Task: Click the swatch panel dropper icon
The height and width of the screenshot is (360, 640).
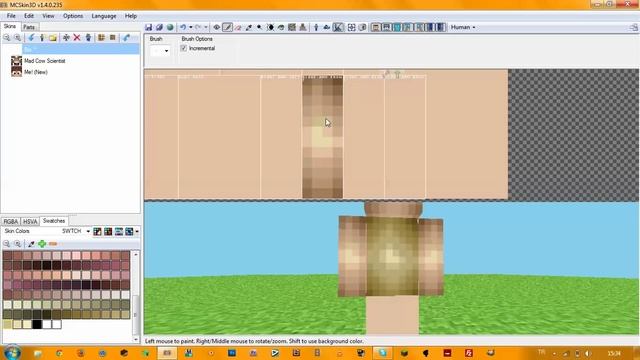Action: (x=31, y=244)
